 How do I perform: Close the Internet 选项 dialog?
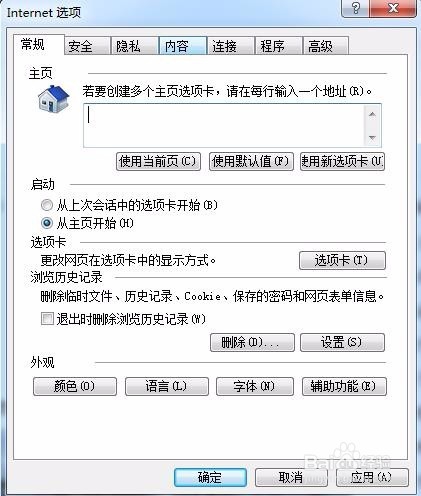[x=393, y=8]
